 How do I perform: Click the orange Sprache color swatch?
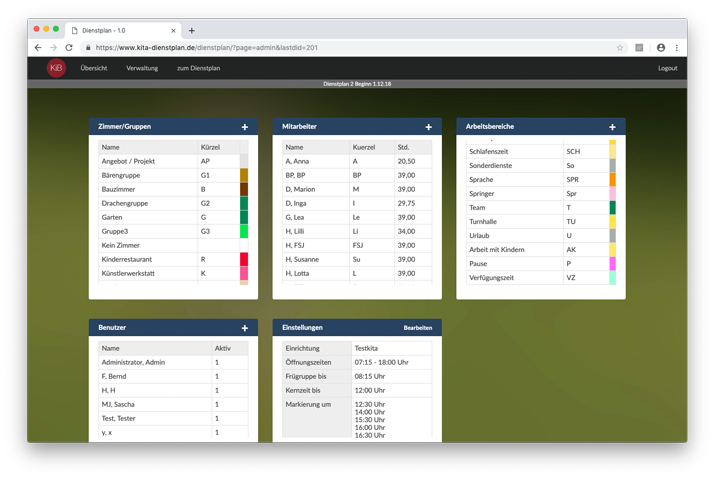coord(612,180)
